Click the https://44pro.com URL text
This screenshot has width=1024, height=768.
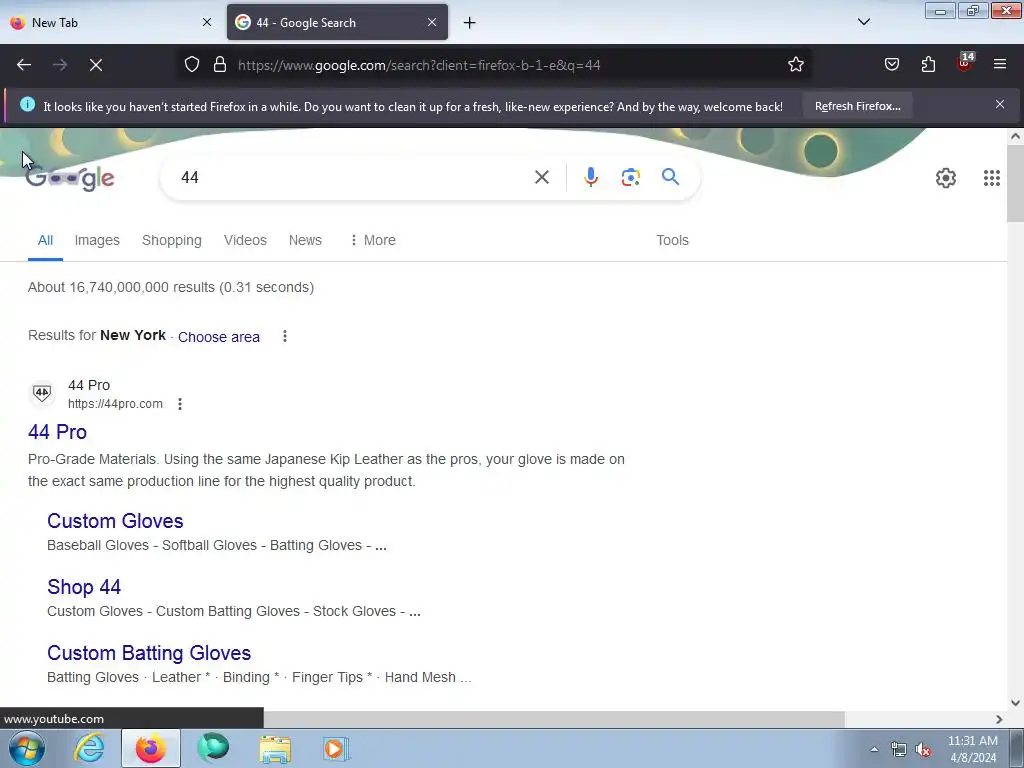115,404
